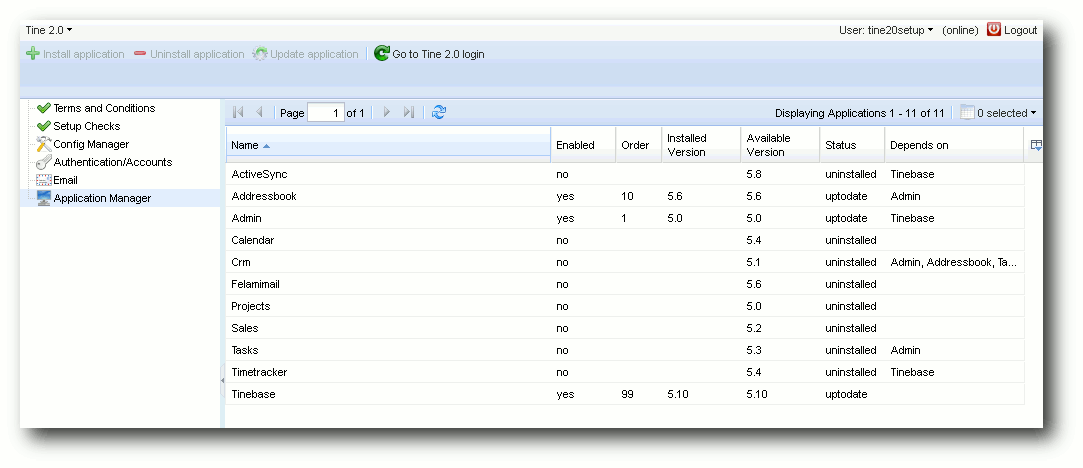Select the ActiveSync row
Screen dimensions: 1083x468
tap(624, 174)
